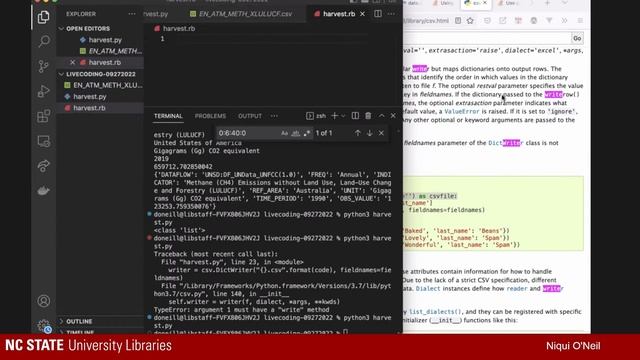The image size is (640, 360).
Task: Open Explorer views and more actions menu
Action: coord(131,14)
